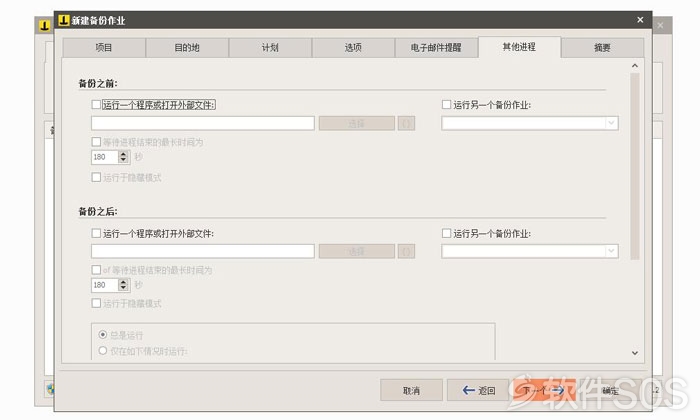
Task: Go to the 电子邮件提醒 tab
Action: tap(436, 48)
